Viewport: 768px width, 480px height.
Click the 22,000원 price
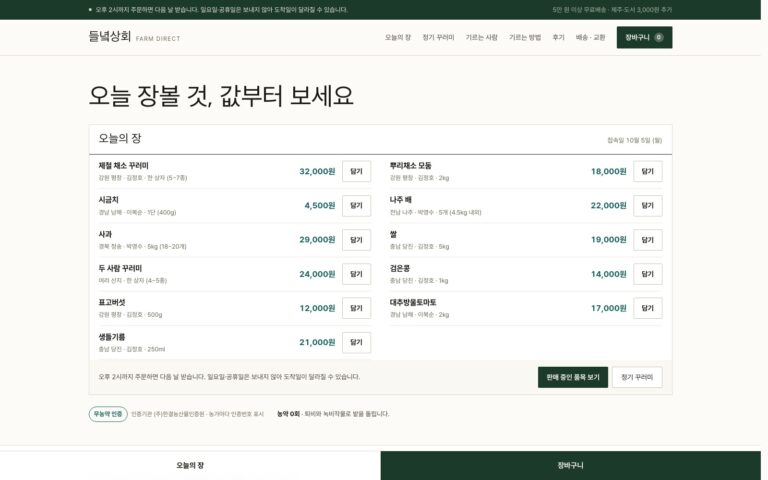point(608,206)
